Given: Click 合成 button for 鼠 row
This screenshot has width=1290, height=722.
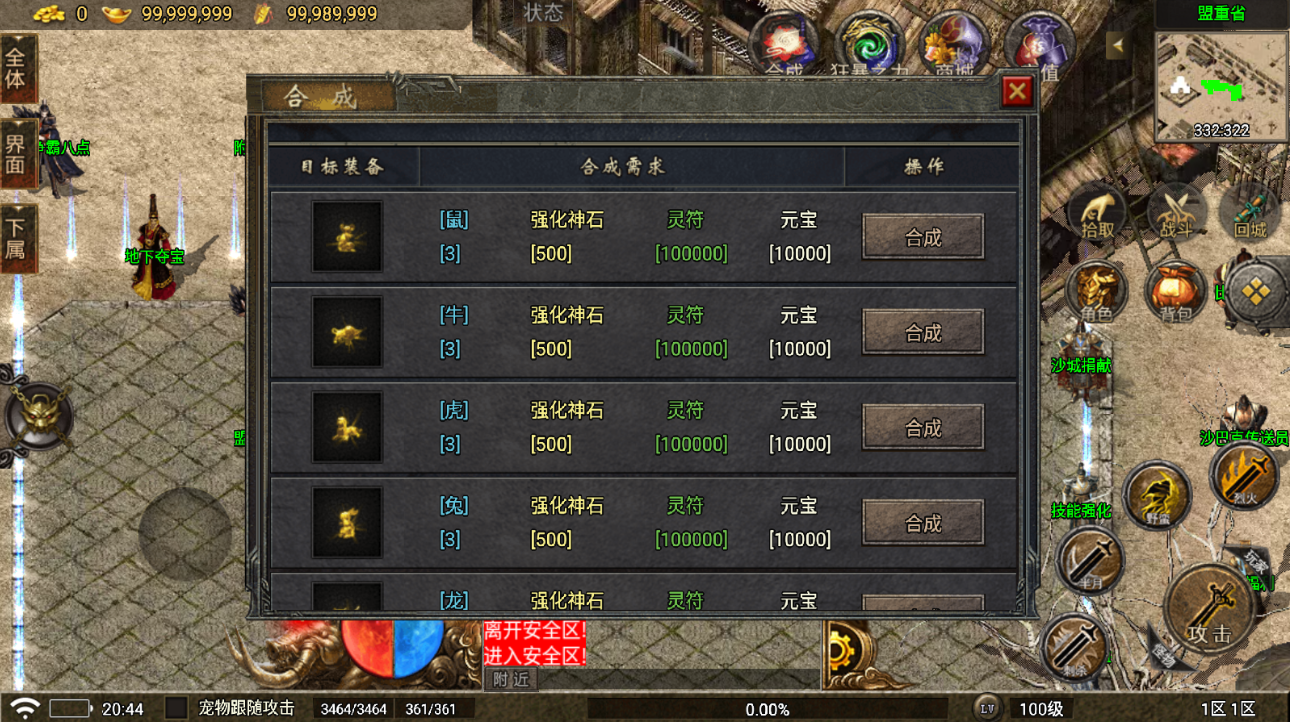Looking at the screenshot, I should pos(923,237).
